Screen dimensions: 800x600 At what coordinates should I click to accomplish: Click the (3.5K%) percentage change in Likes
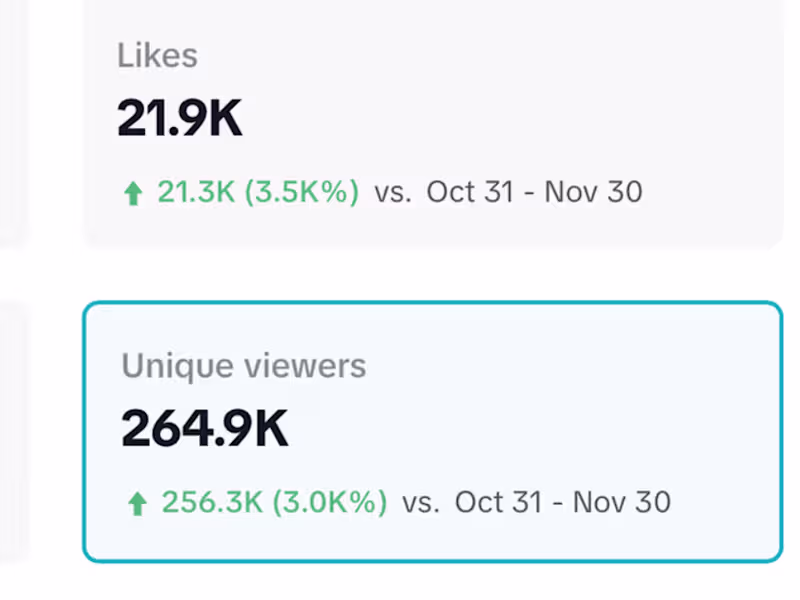coord(299,192)
